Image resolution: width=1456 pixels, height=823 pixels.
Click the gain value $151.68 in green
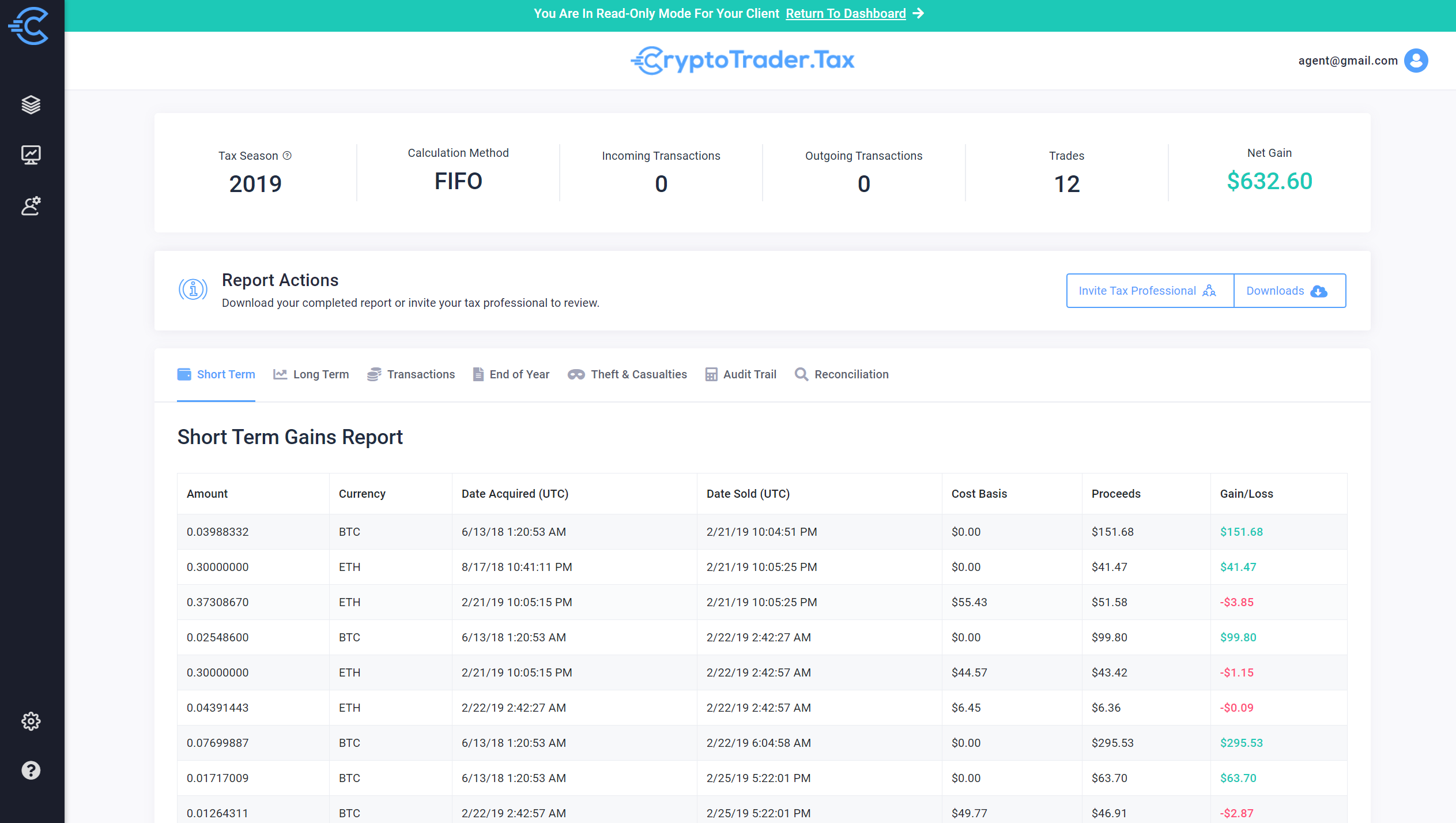1241,532
